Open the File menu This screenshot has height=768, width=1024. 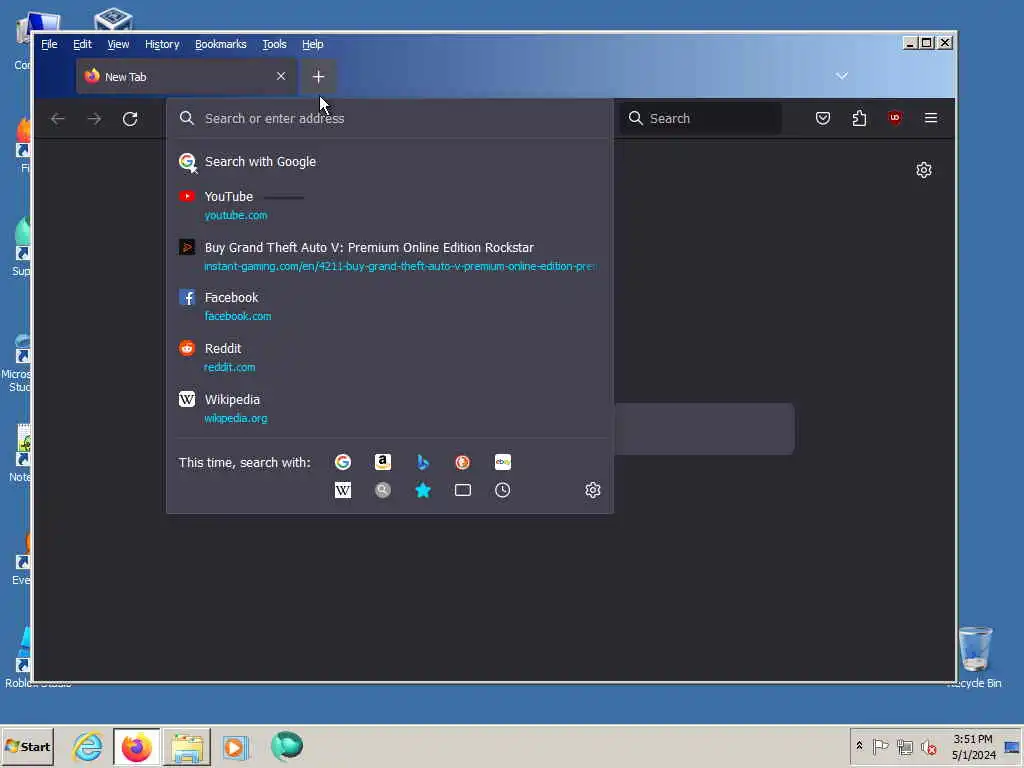coord(49,44)
